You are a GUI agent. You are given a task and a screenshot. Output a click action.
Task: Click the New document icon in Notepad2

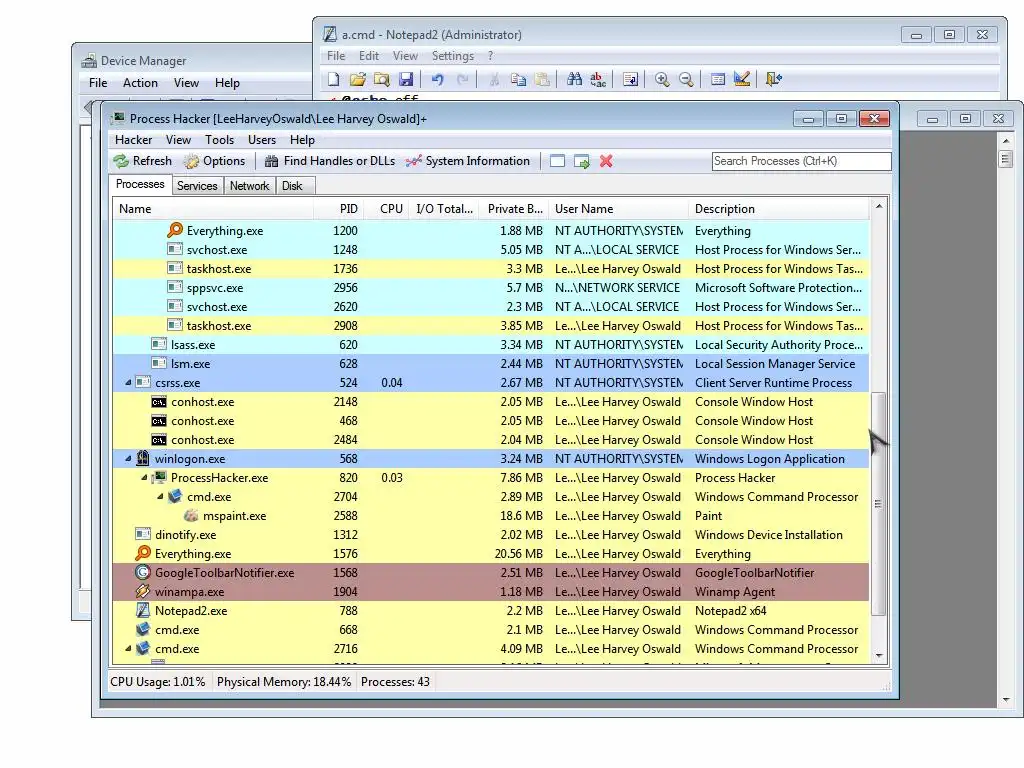coord(334,79)
